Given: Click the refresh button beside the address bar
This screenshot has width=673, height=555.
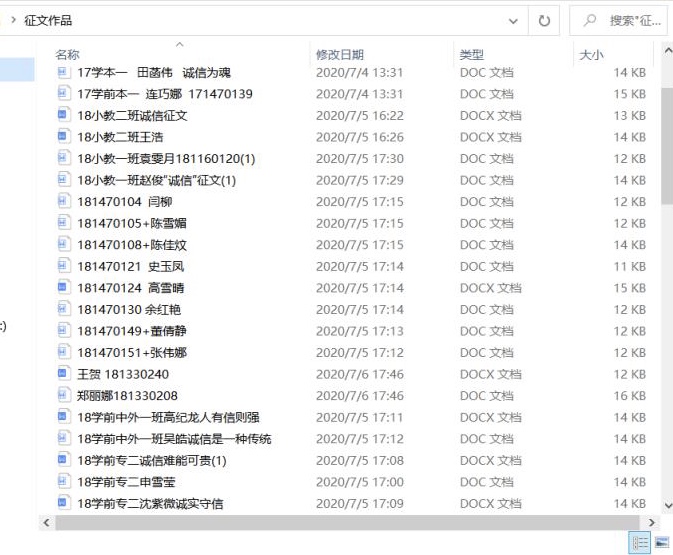Looking at the screenshot, I should 544,20.
